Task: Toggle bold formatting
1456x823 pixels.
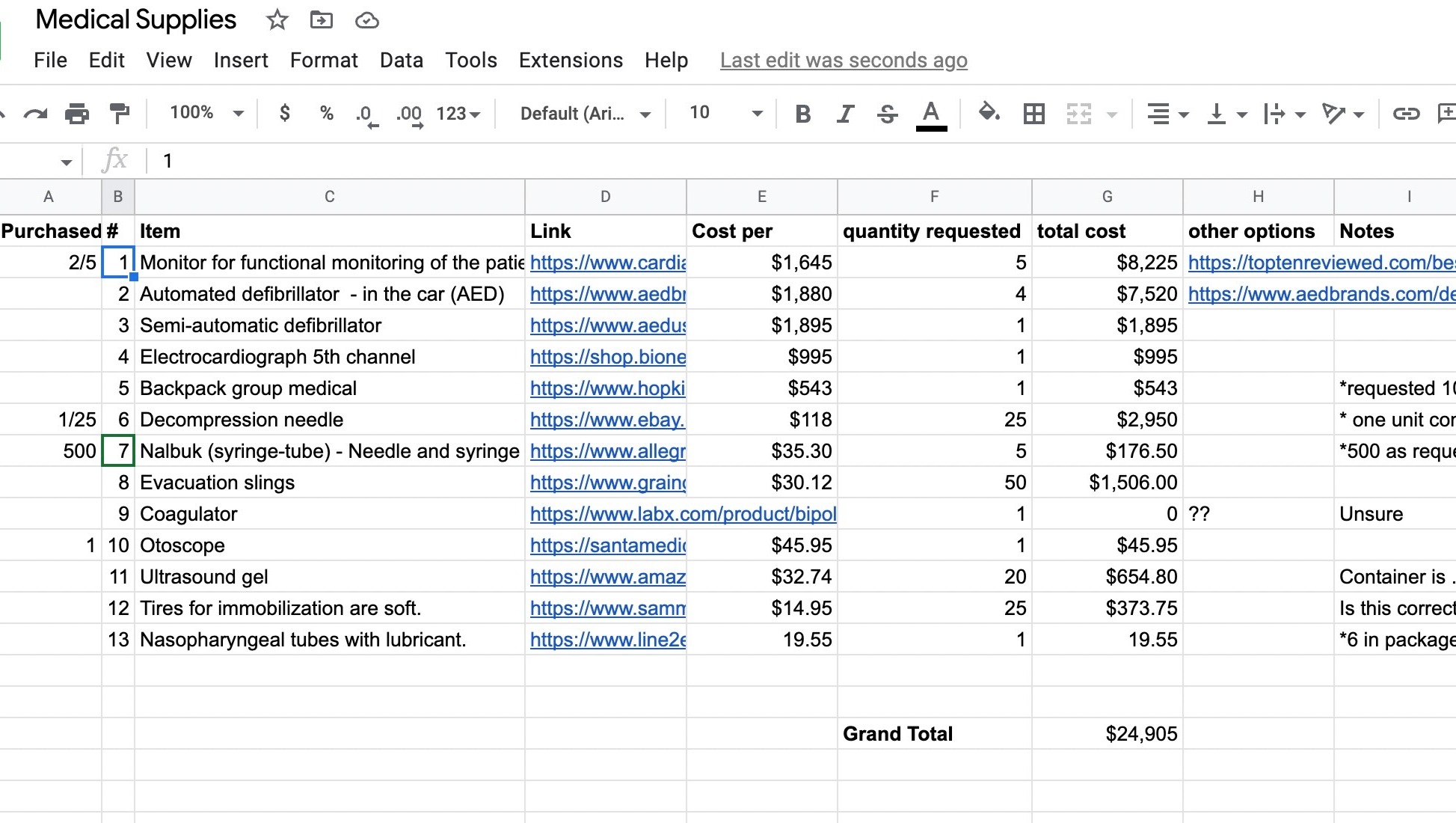Action: pos(803,114)
